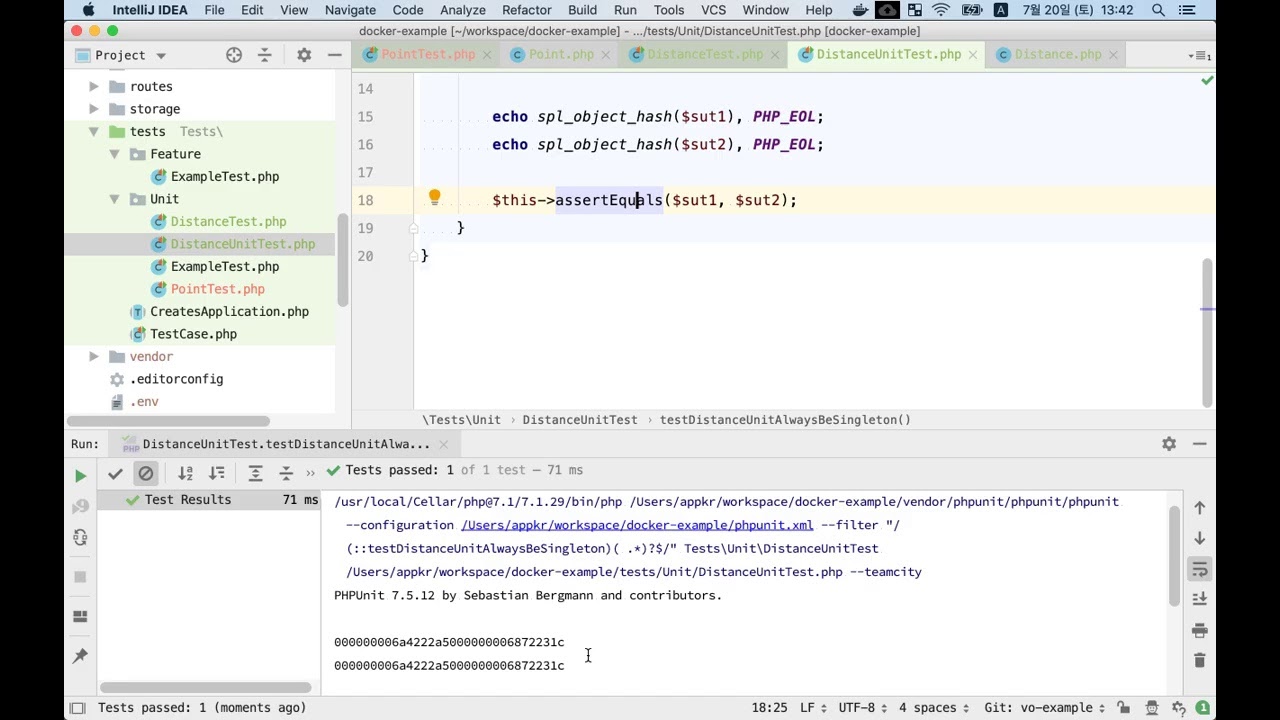Click scroll-to-end icon in console toolbar
This screenshot has width=1280, height=720.
[1200, 599]
